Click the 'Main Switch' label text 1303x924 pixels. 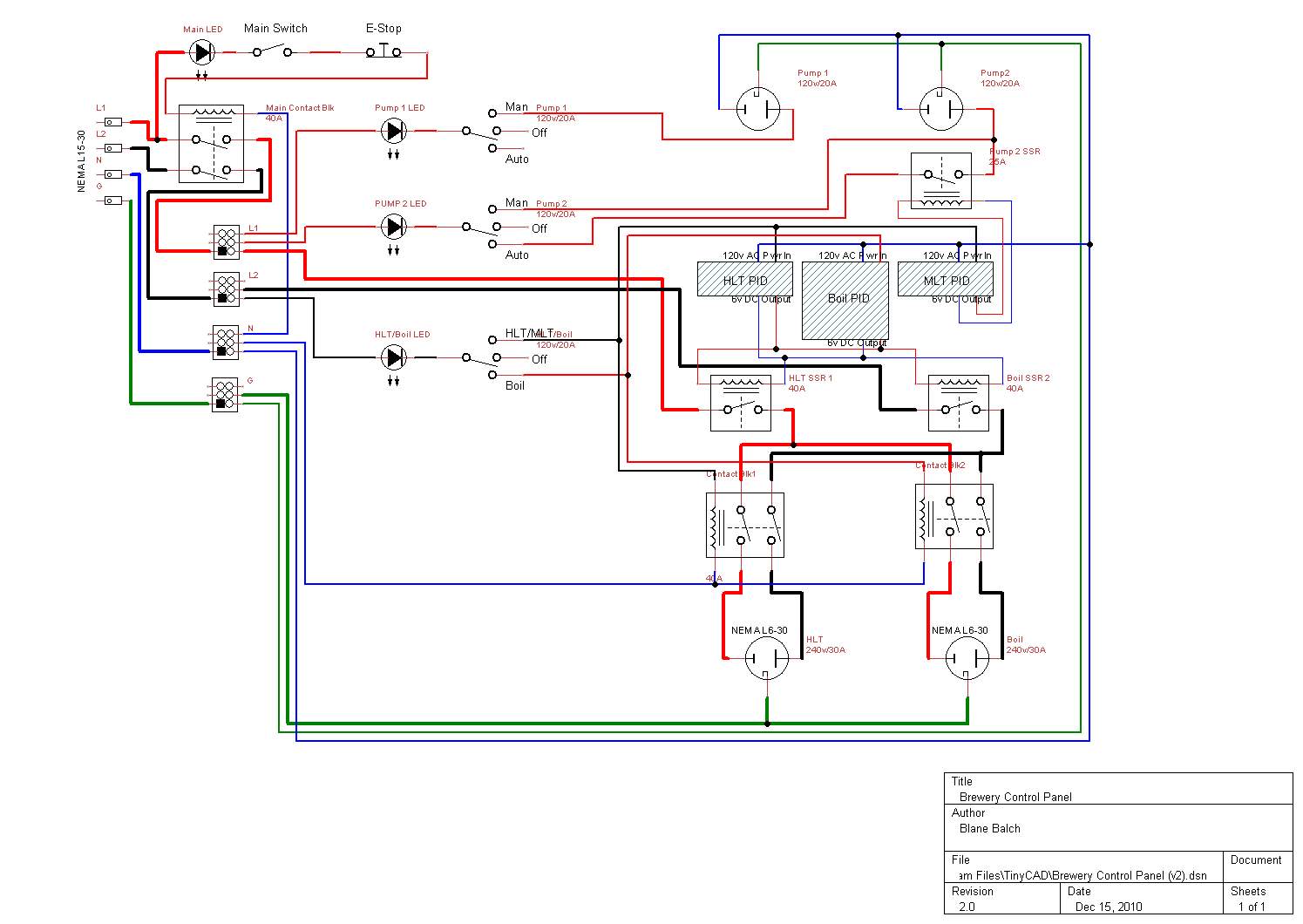point(275,28)
